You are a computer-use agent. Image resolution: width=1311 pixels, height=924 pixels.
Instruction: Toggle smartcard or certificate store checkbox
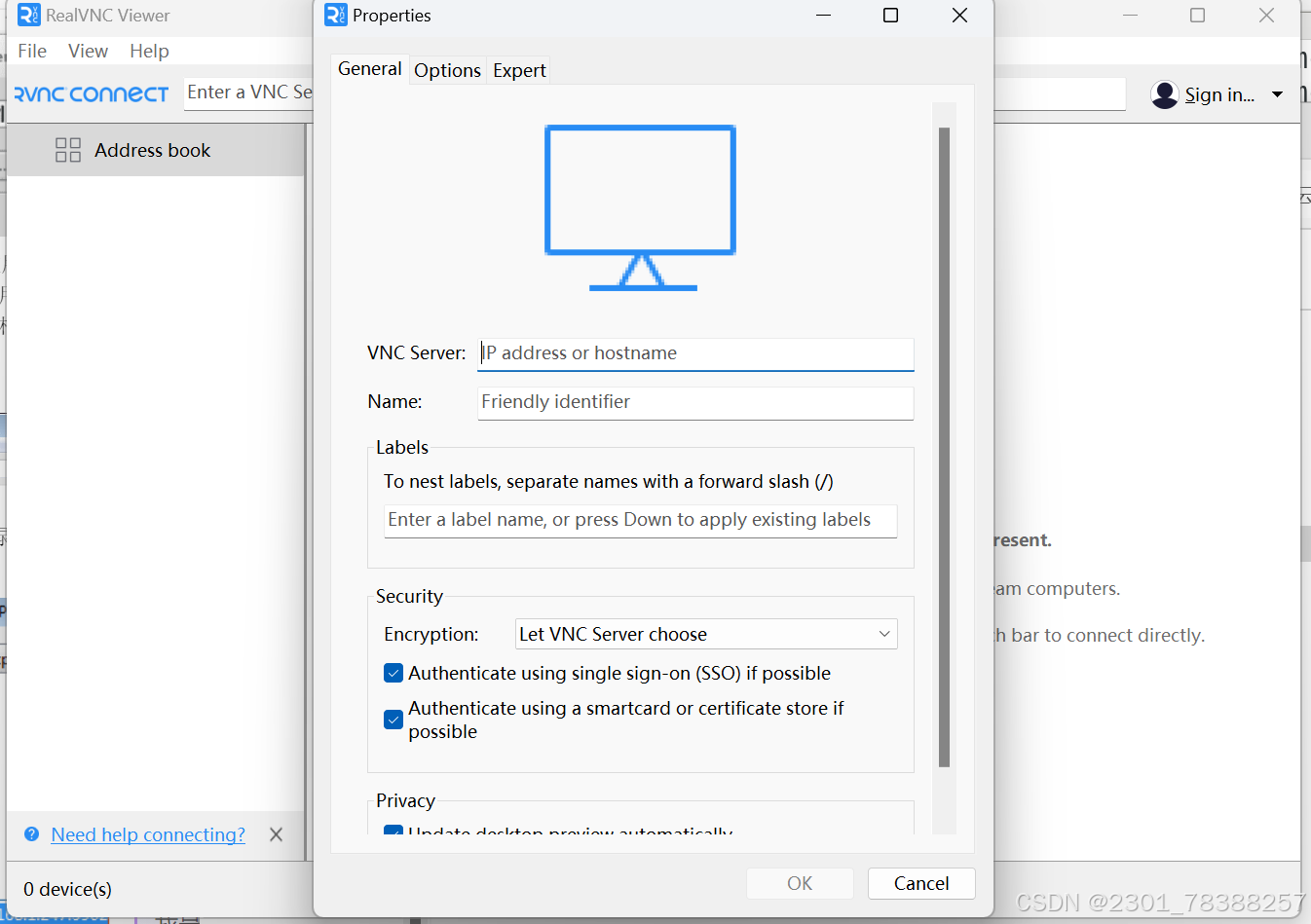(393, 720)
